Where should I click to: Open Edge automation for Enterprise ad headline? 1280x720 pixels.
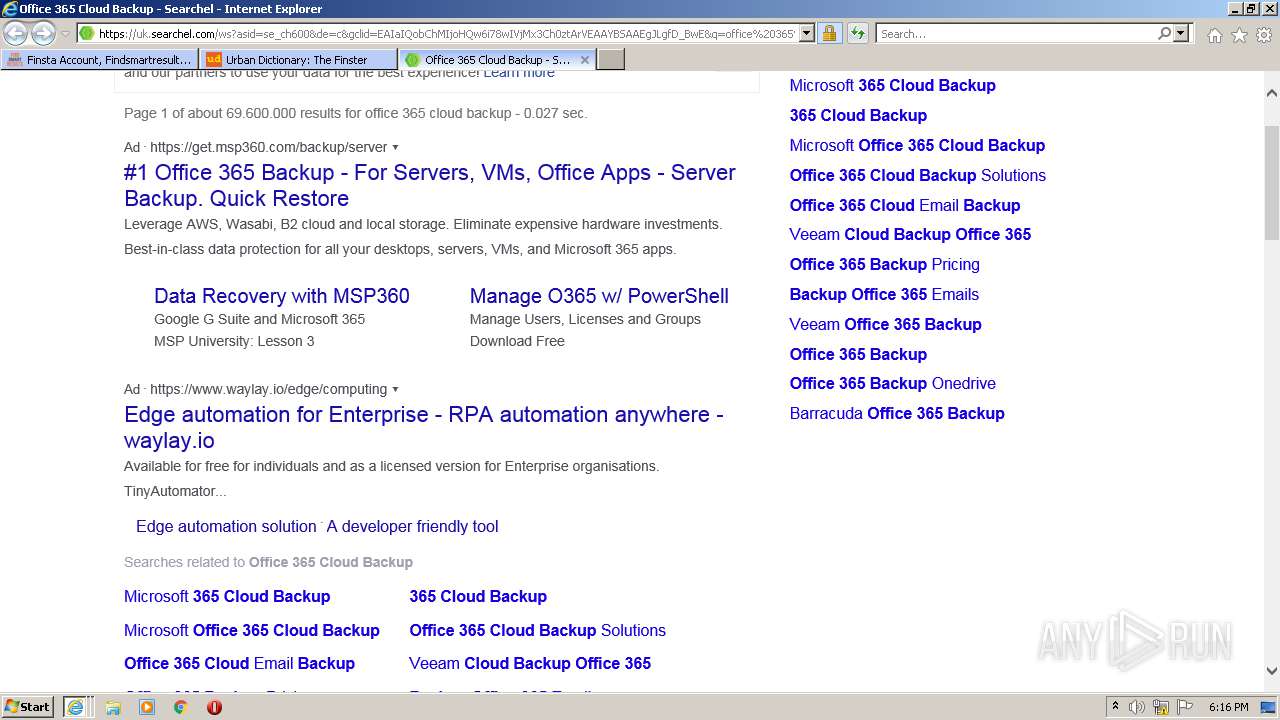click(424, 427)
